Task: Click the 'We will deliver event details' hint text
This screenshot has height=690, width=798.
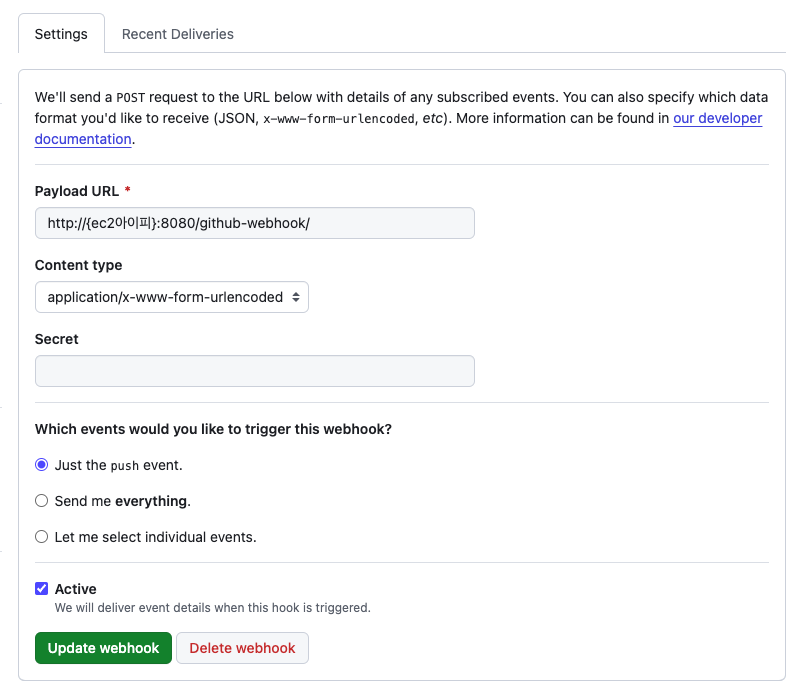Action: (x=213, y=608)
